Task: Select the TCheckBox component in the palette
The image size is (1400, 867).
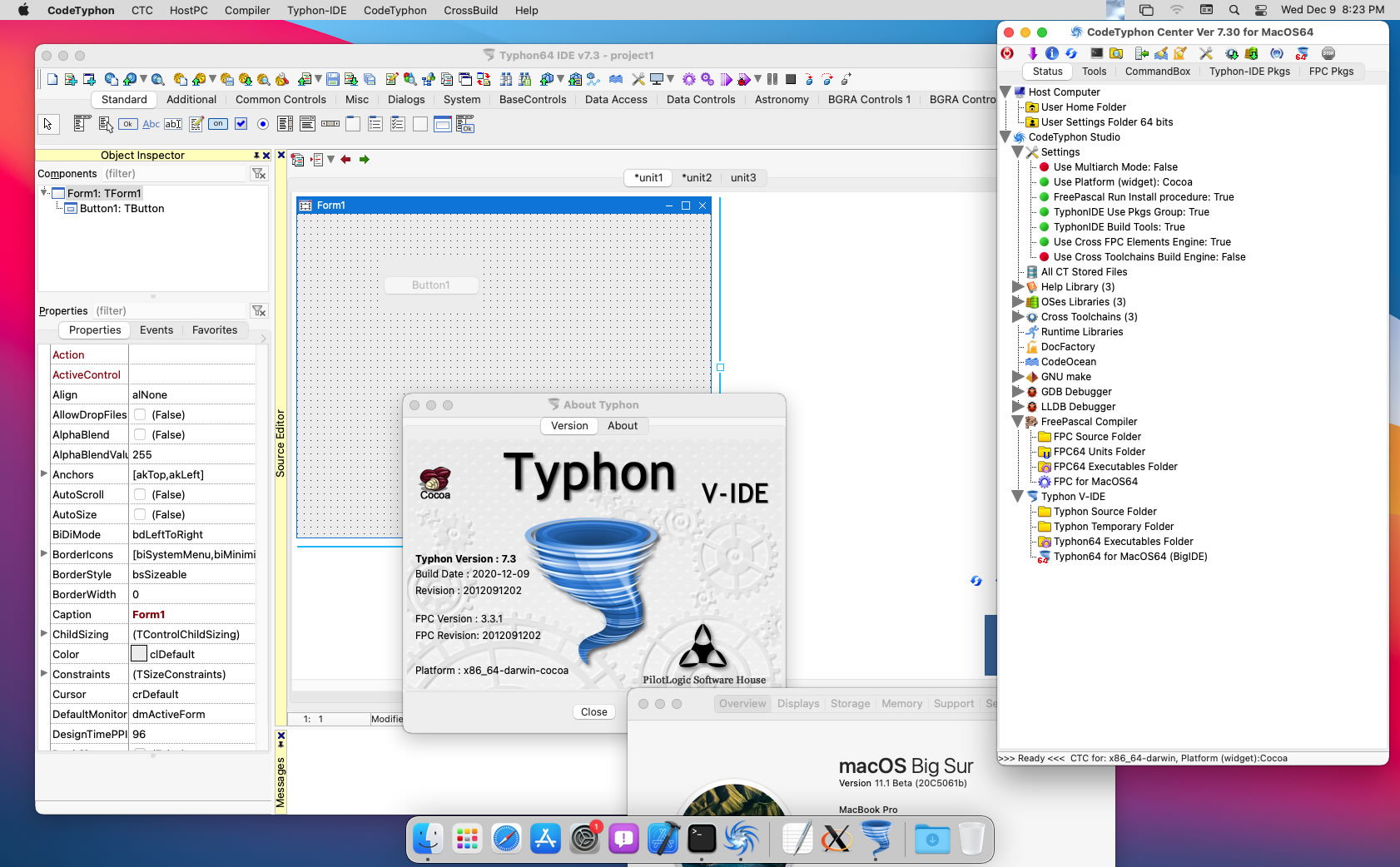Action: pyautogui.click(x=241, y=124)
